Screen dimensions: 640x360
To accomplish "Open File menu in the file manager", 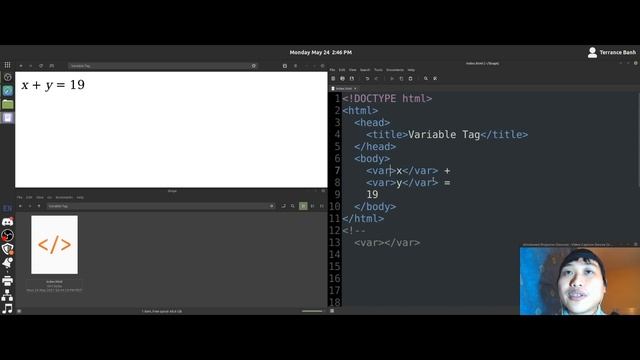I will [19, 197].
